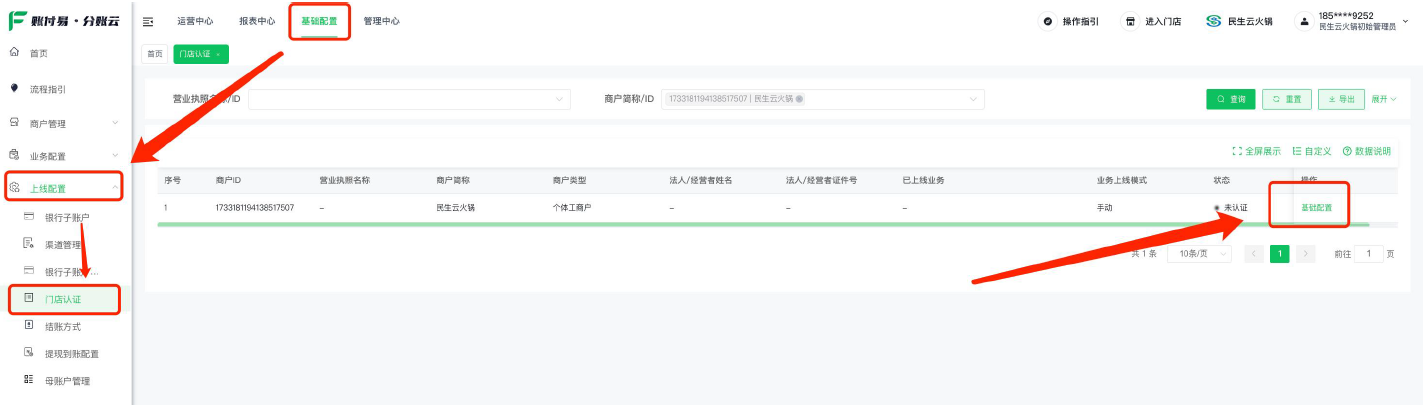Switch to the 报表中心 top tab
Image resolution: width=1425 pixels, height=409 pixels.
(257, 21)
